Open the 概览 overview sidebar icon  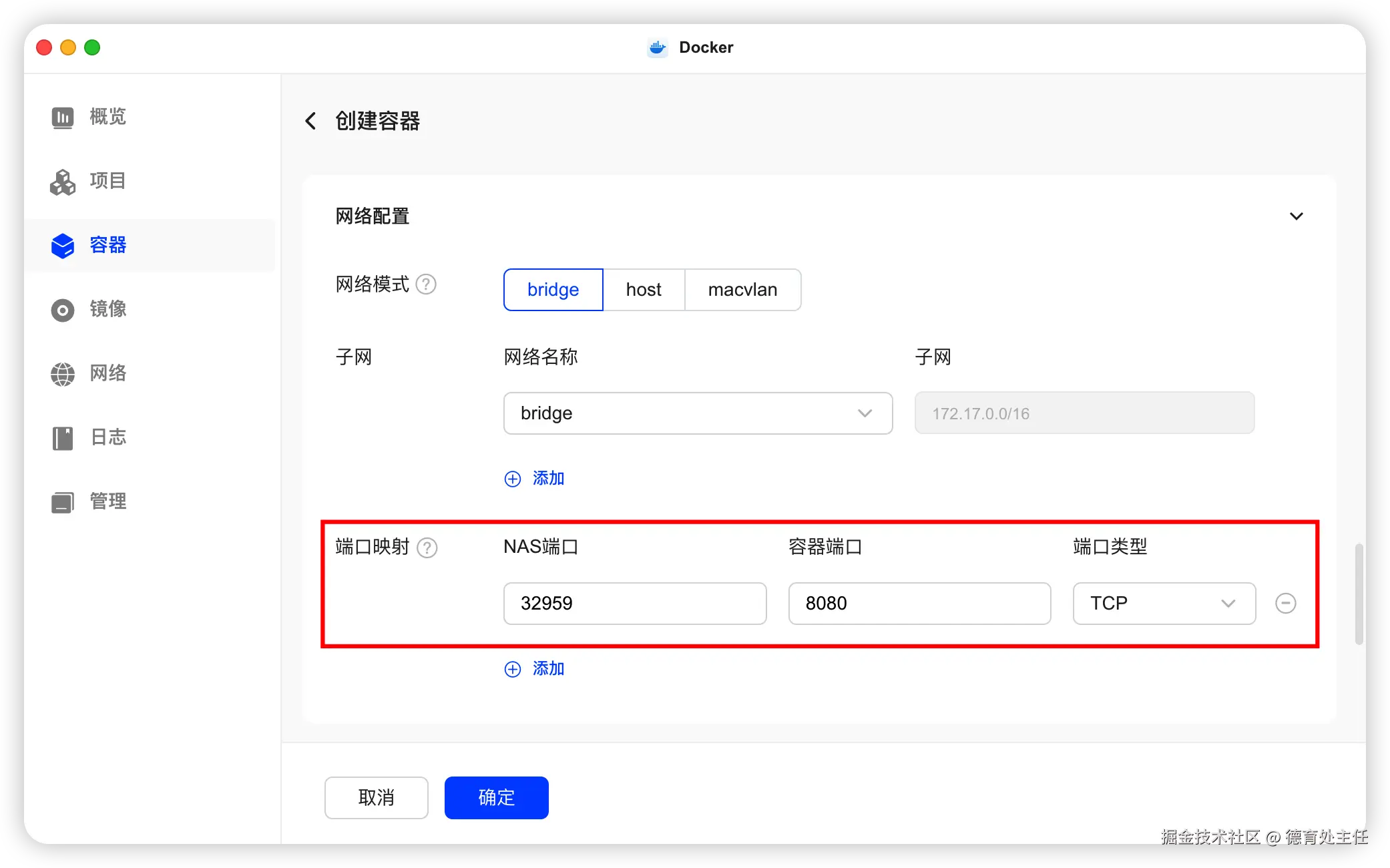[63, 118]
